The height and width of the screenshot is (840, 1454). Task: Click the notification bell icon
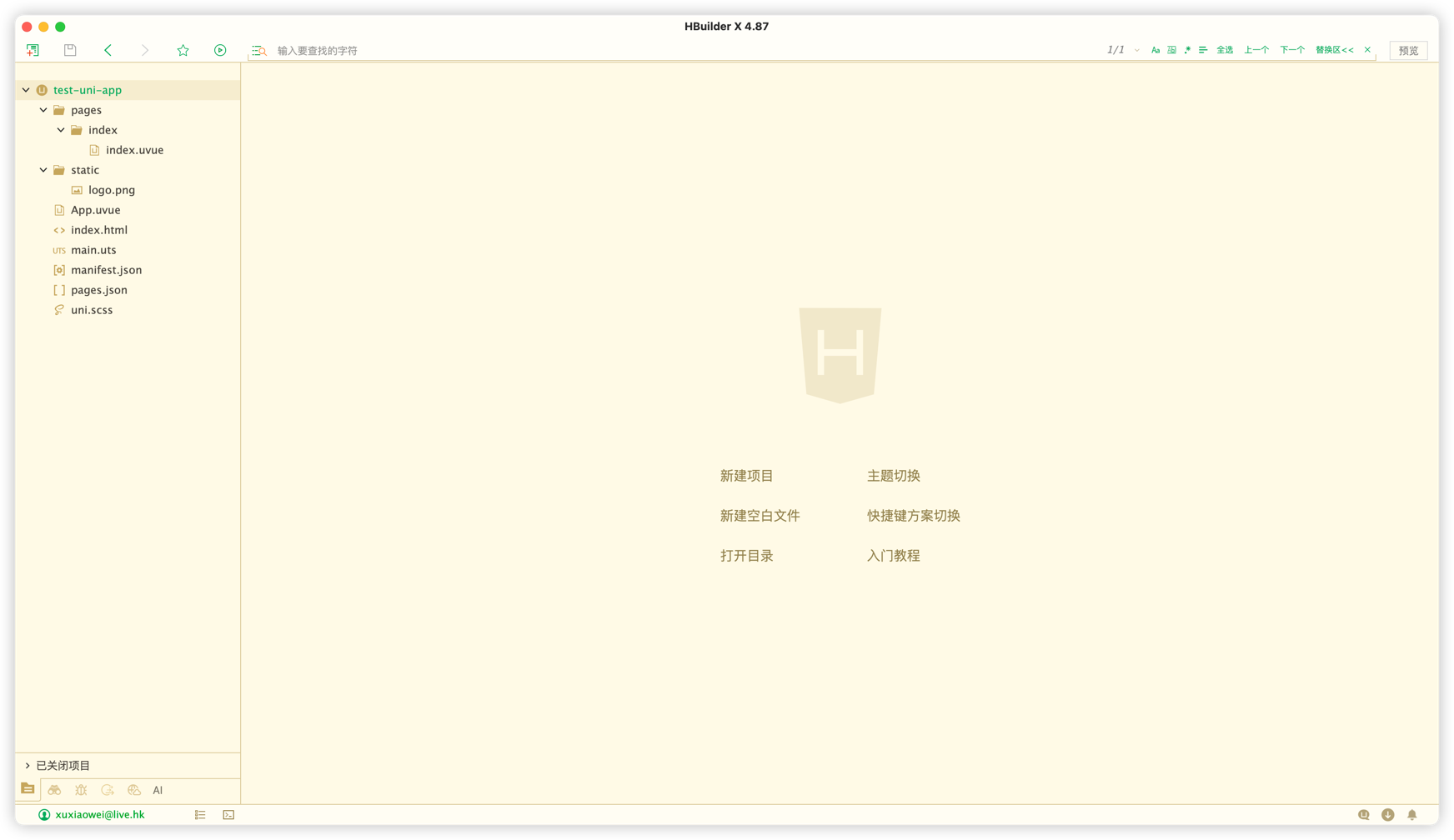pos(1411,815)
